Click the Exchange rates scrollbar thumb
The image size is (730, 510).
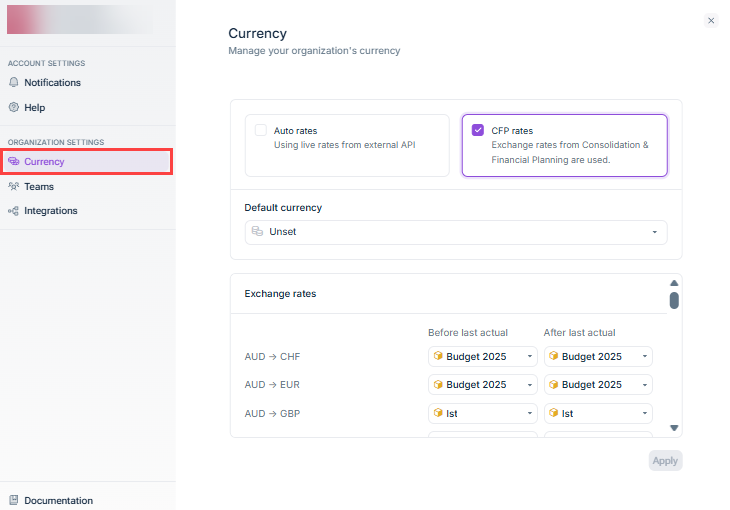[674, 300]
